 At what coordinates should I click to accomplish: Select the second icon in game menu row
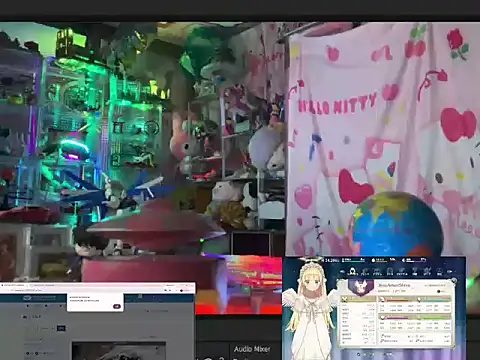365,272
